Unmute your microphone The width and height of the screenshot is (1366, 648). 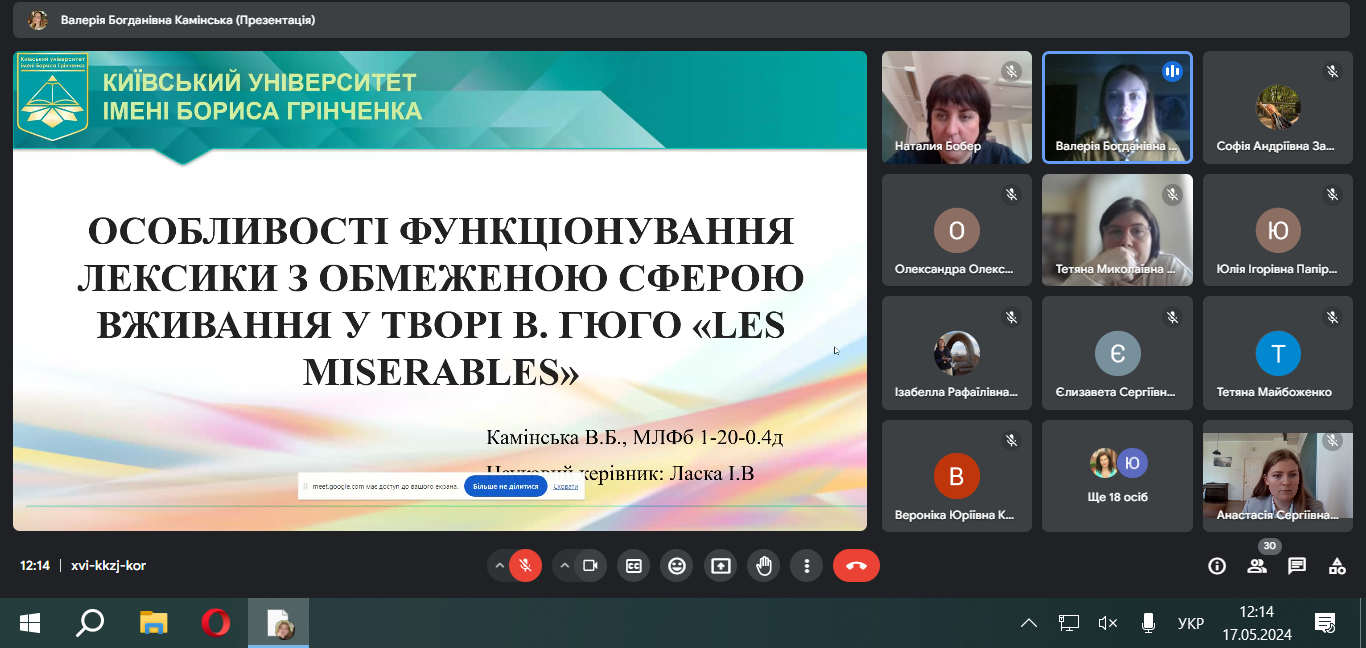coord(525,565)
